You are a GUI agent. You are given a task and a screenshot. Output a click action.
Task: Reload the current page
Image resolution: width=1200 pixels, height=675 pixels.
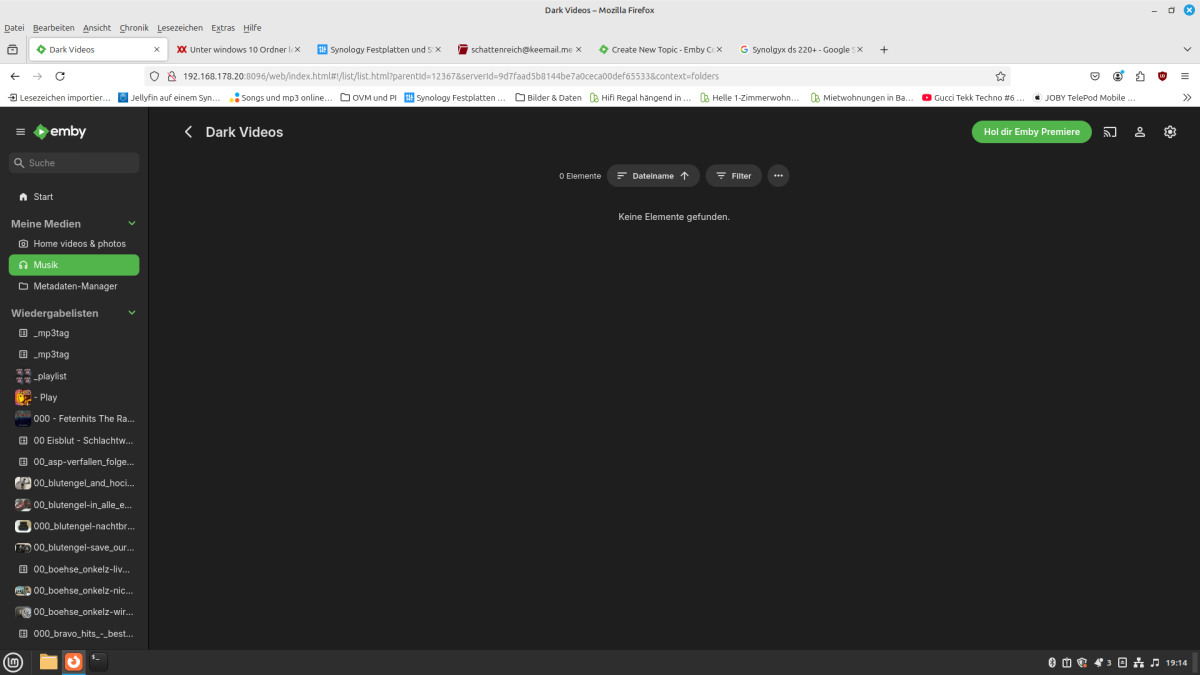click(x=60, y=76)
